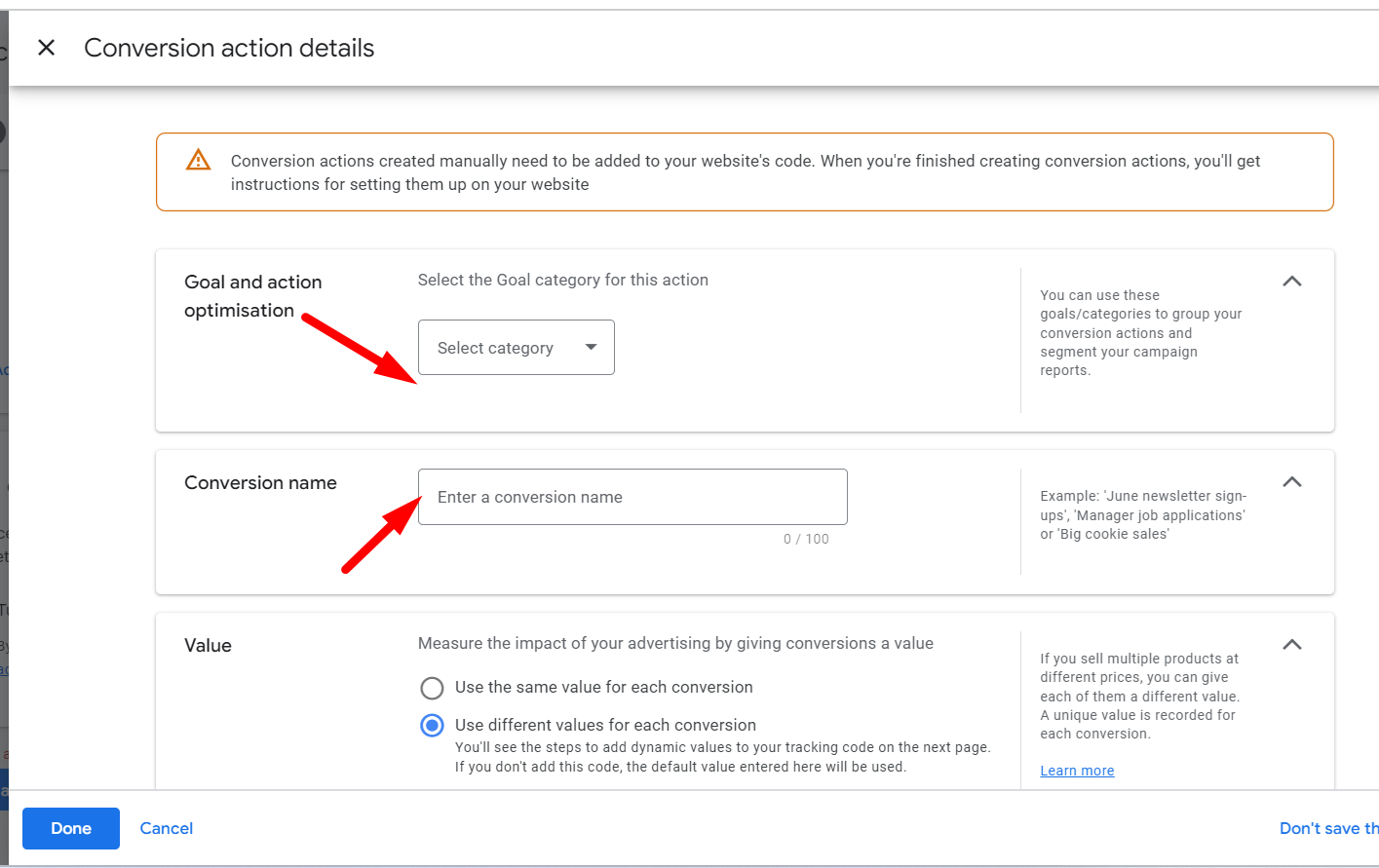
Task: Click the Goal and action optimisation heading
Action: point(253,296)
